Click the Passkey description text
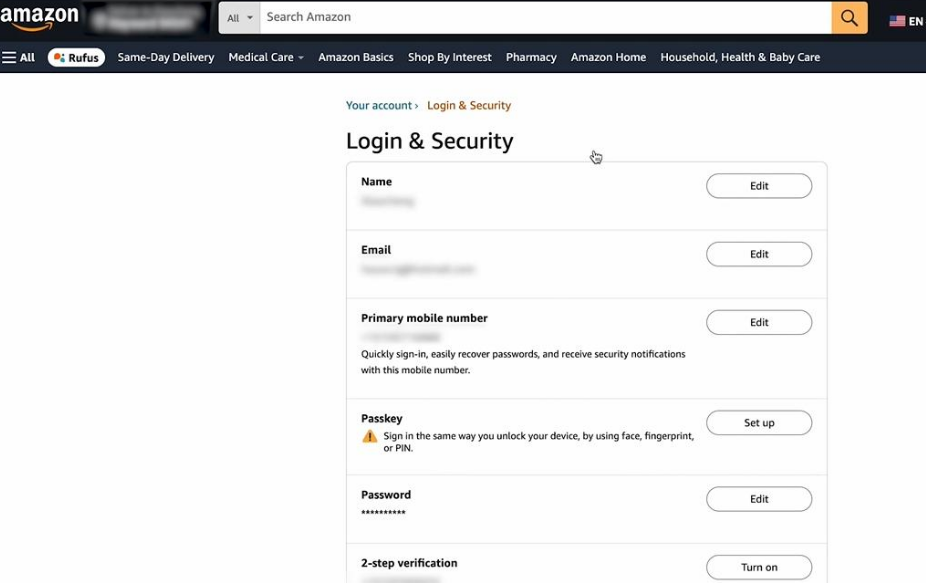926x583 pixels. click(x=539, y=442)
